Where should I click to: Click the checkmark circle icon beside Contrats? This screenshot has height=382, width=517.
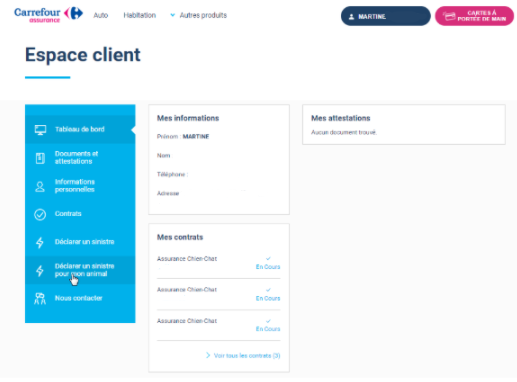40,214
